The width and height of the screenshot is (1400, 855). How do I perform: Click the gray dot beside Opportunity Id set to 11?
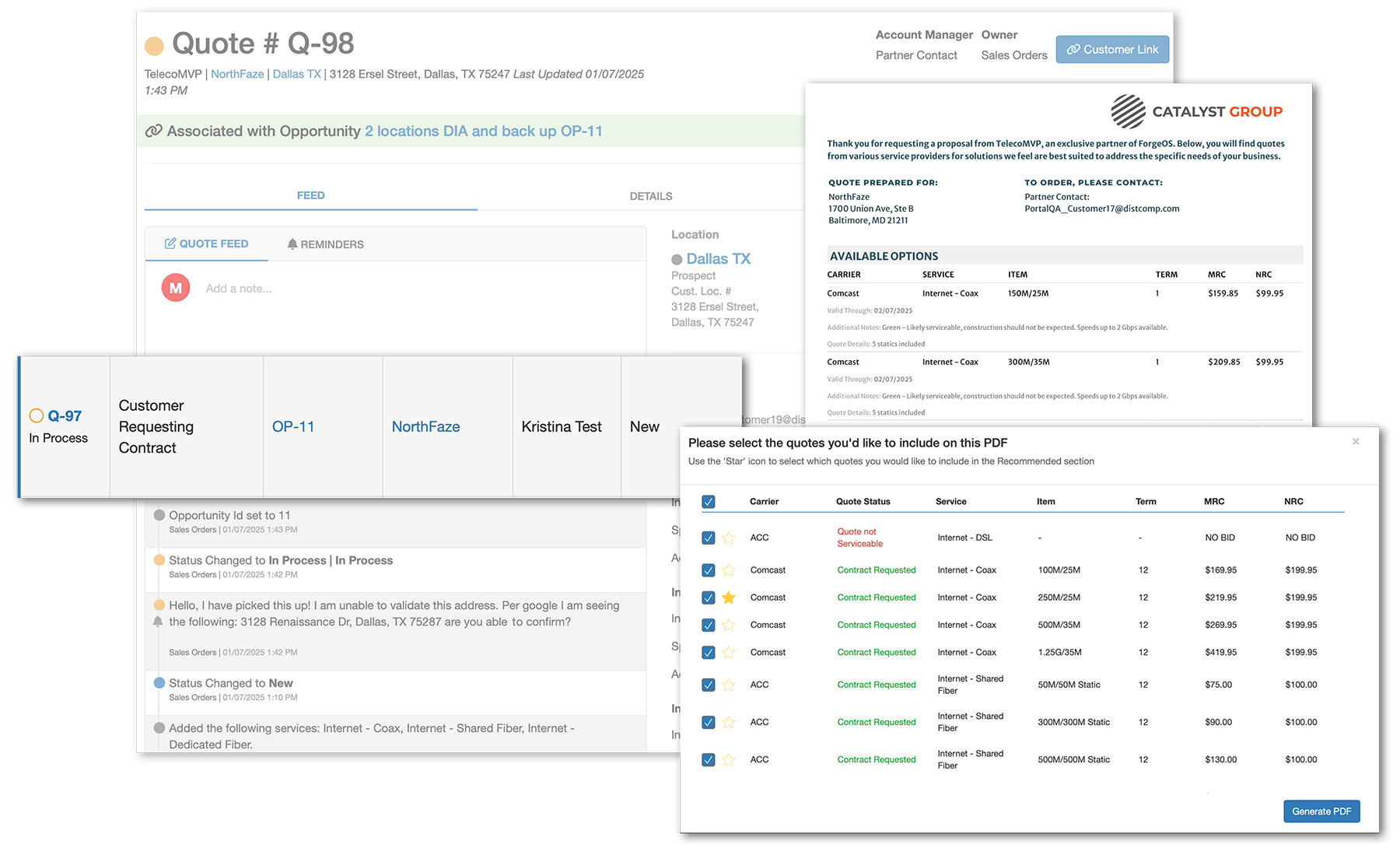pyautogui.click(x=159, y=515)
